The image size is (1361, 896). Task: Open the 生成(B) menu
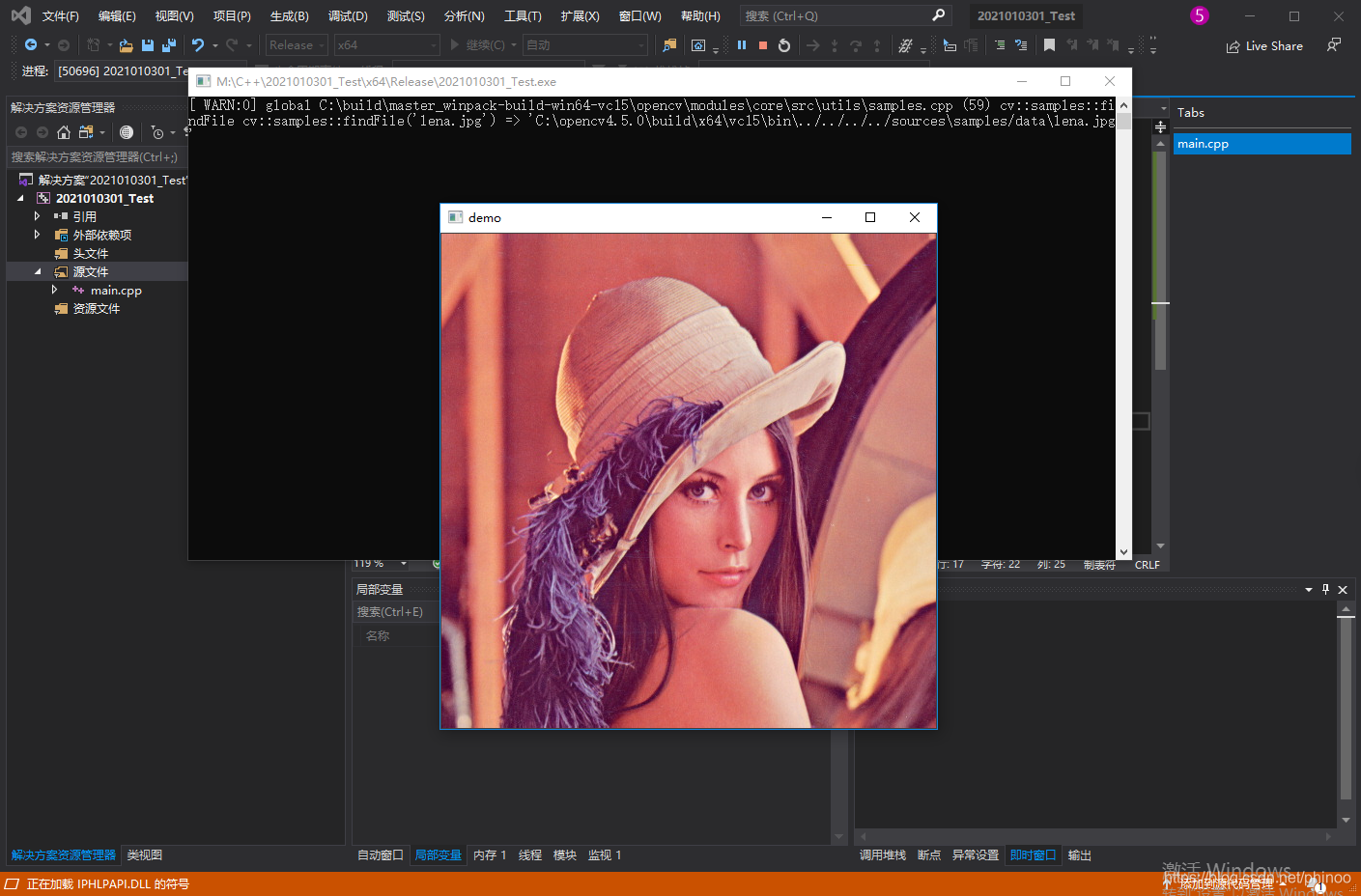289,16
